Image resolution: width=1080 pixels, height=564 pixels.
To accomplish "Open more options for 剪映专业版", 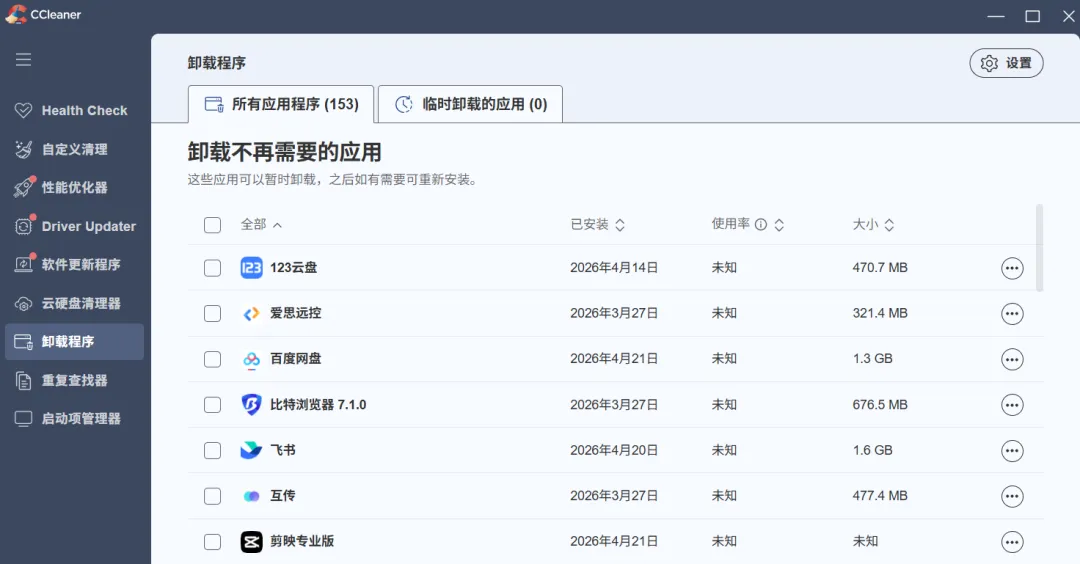I will [x=1012, y=542].
